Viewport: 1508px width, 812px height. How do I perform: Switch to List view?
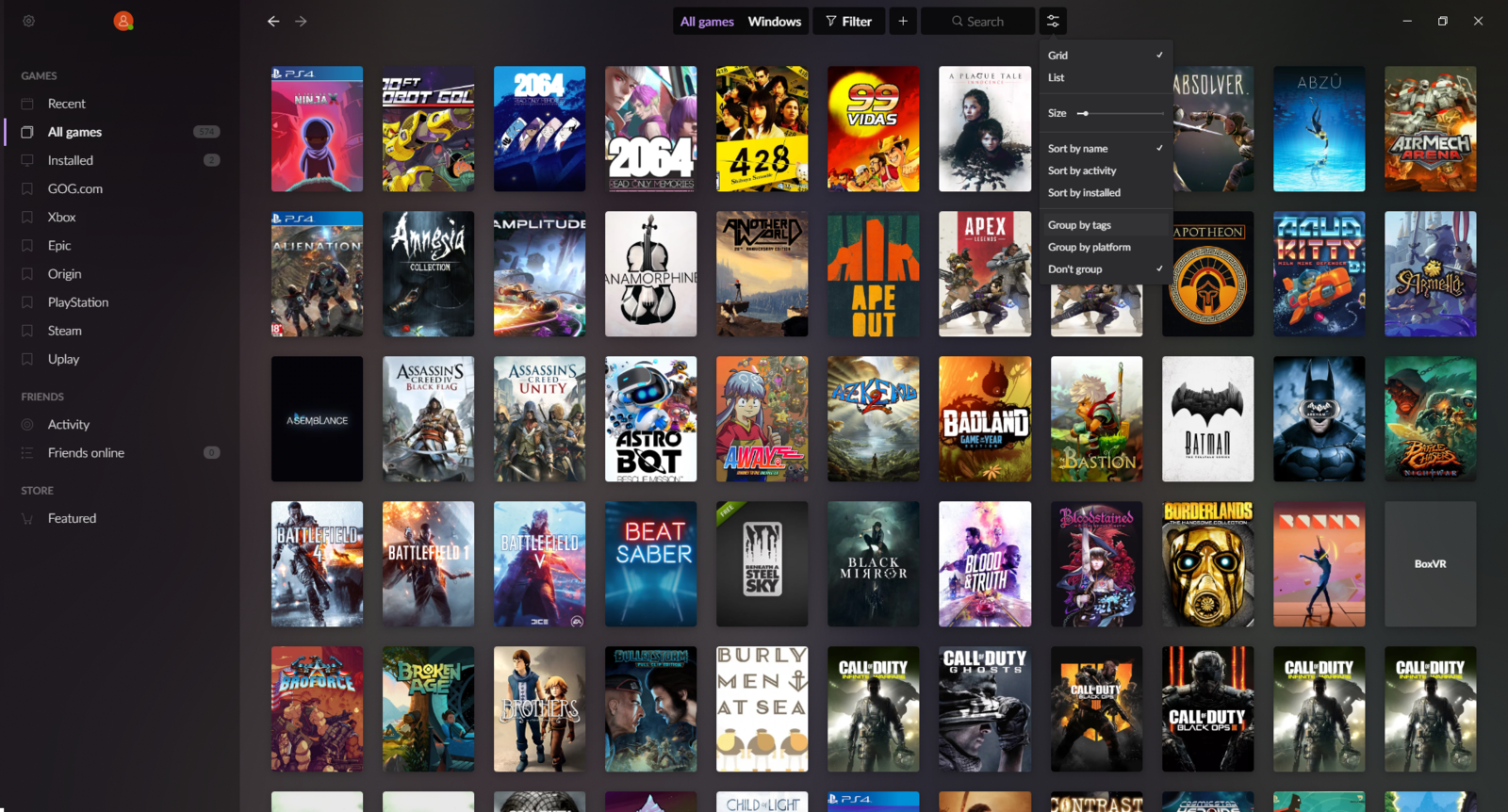tap(1106, 77)
